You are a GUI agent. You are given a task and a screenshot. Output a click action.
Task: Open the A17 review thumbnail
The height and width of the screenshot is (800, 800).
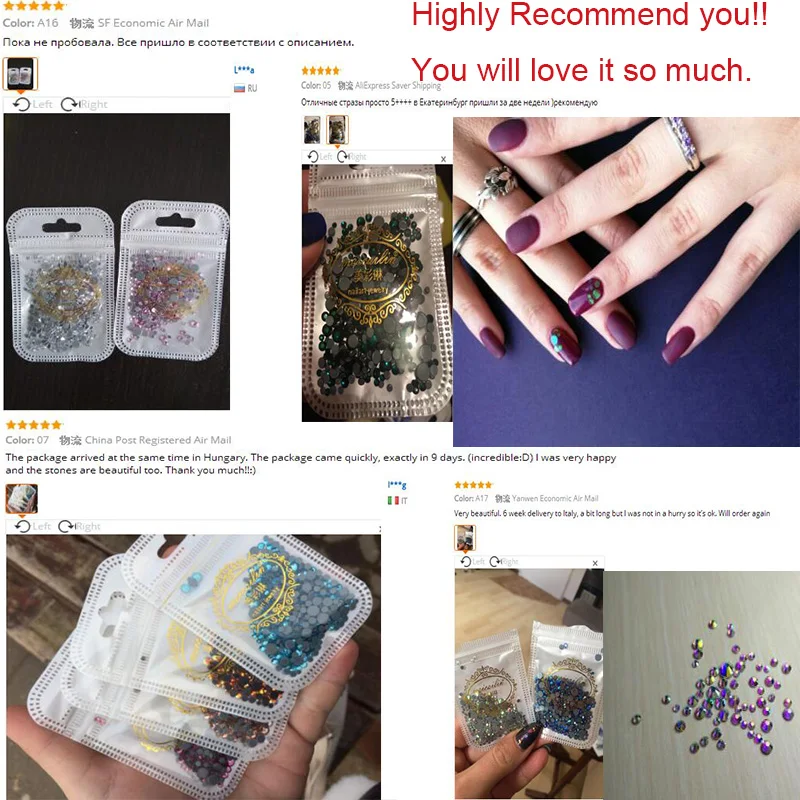[x=465, y=538]
